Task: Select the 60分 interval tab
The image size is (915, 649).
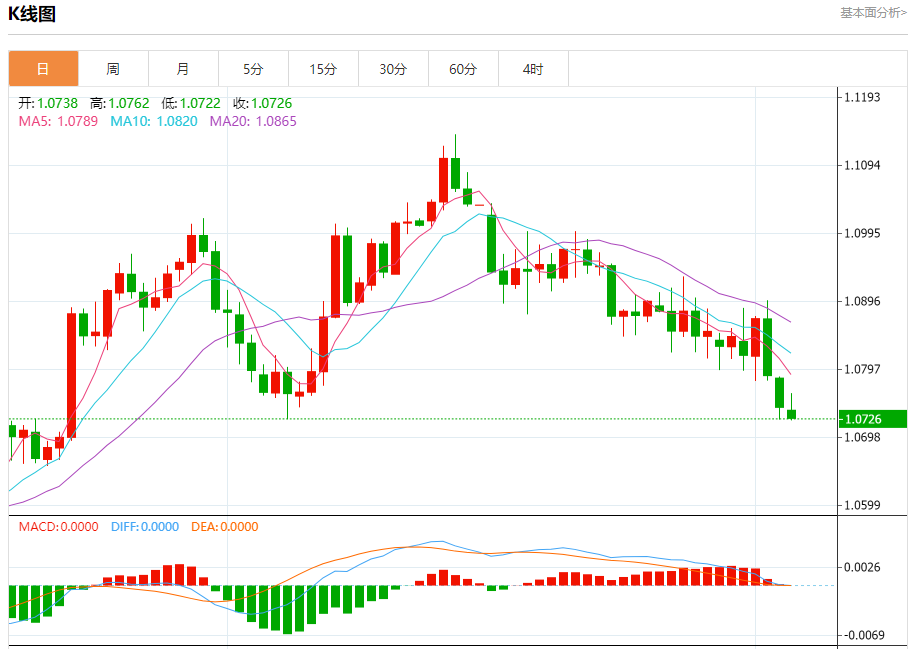Action: [463, 69]
